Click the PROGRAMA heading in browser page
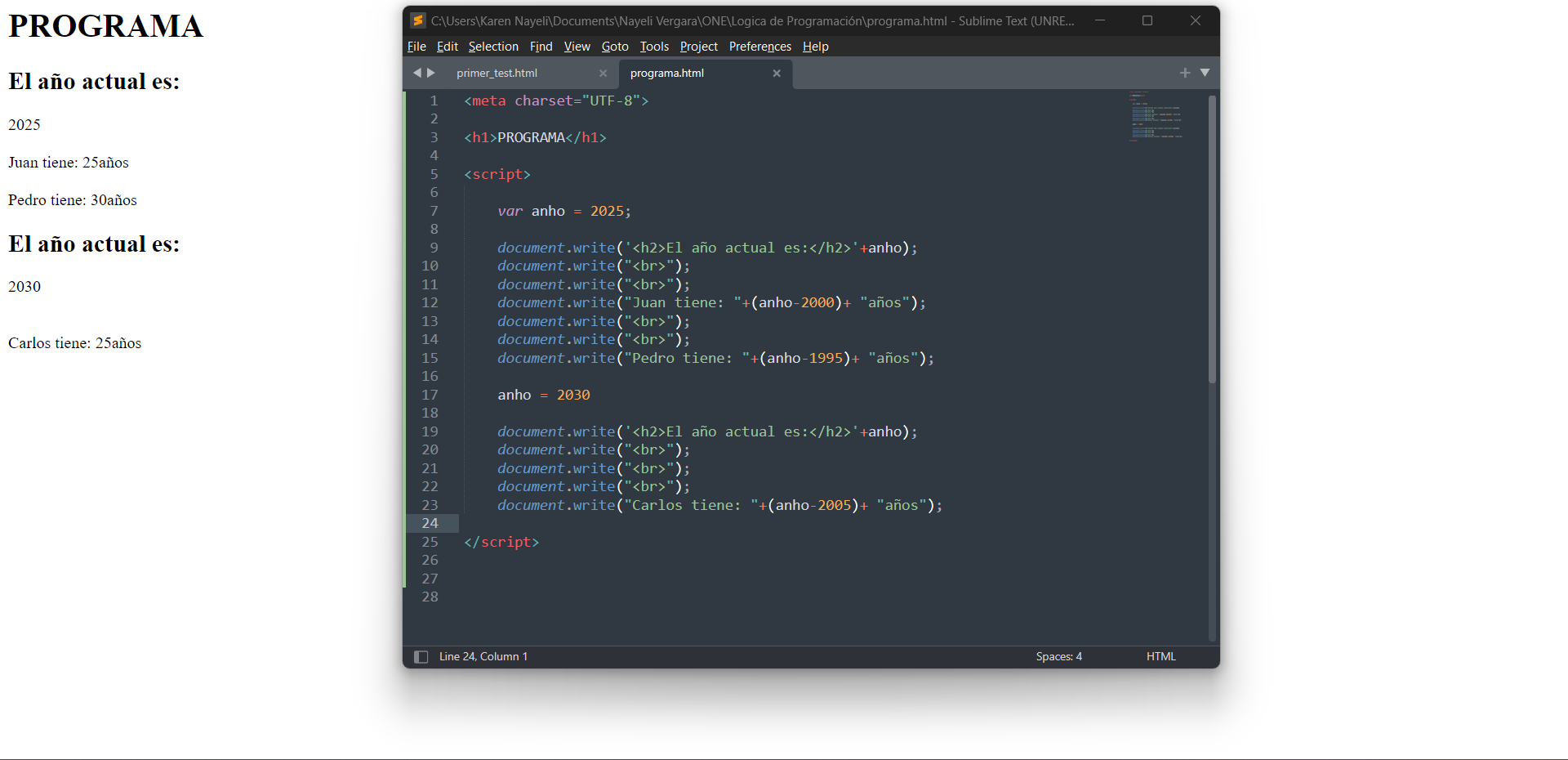1568x760 pixels. [x=105, y=26]
